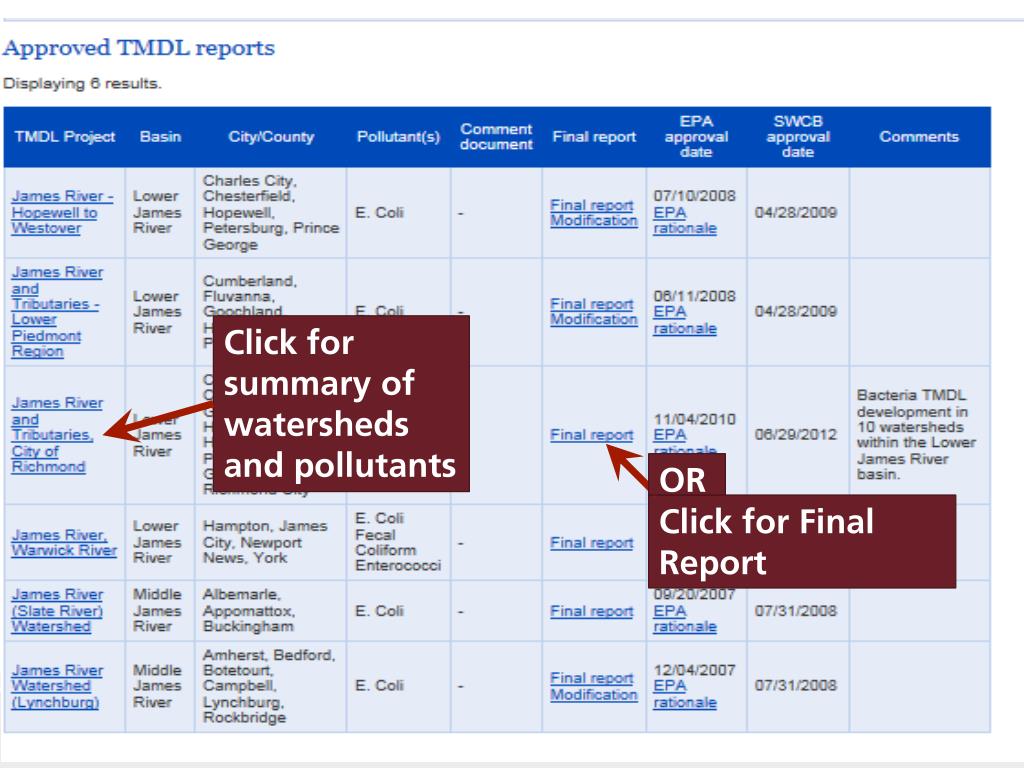The image size is (1024, 768).
Task: View Final report for Slate River Watershed
Action: pos(591,611)
